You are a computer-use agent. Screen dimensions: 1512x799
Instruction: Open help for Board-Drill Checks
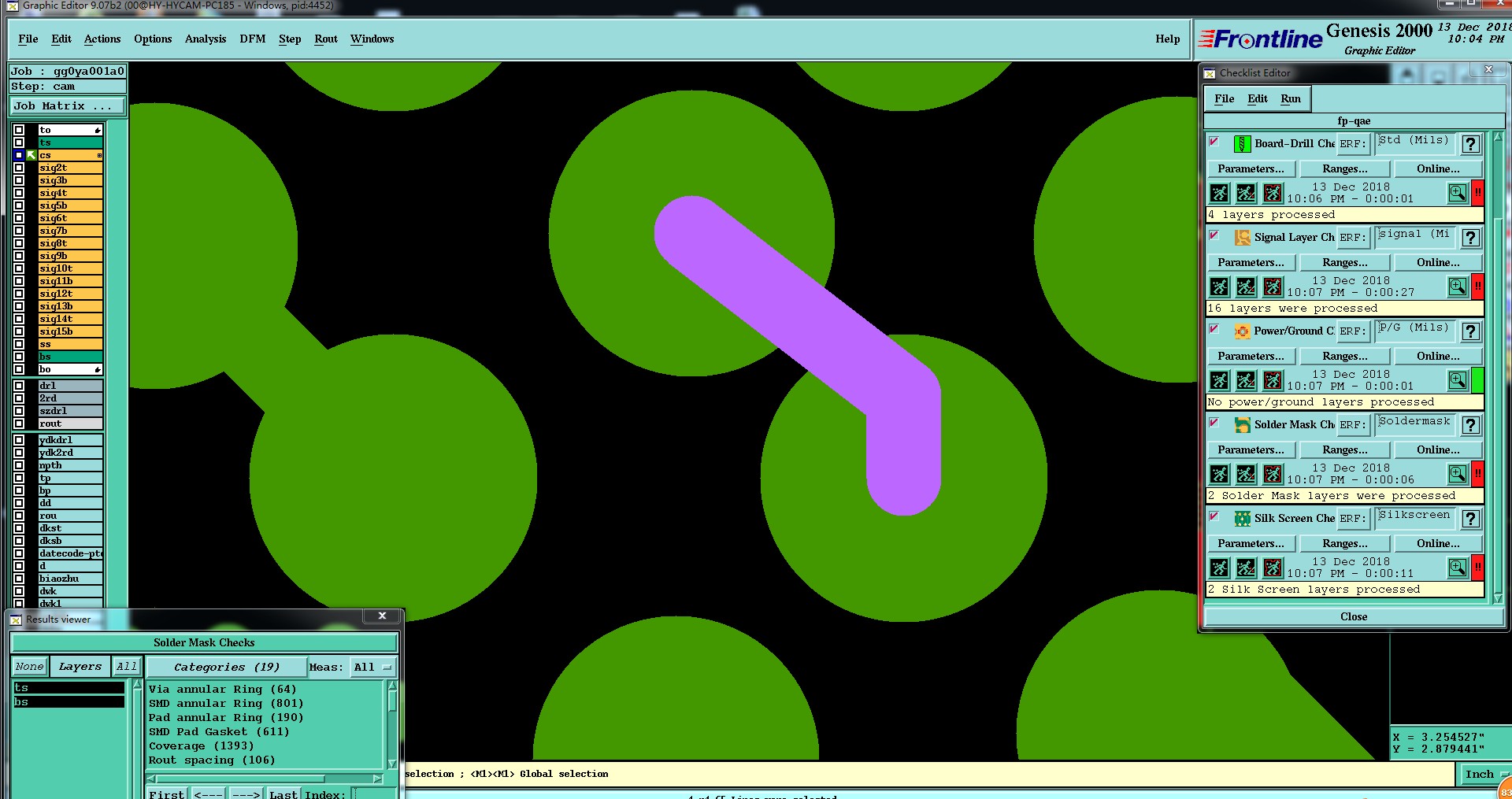click(x=1470, y=144)
